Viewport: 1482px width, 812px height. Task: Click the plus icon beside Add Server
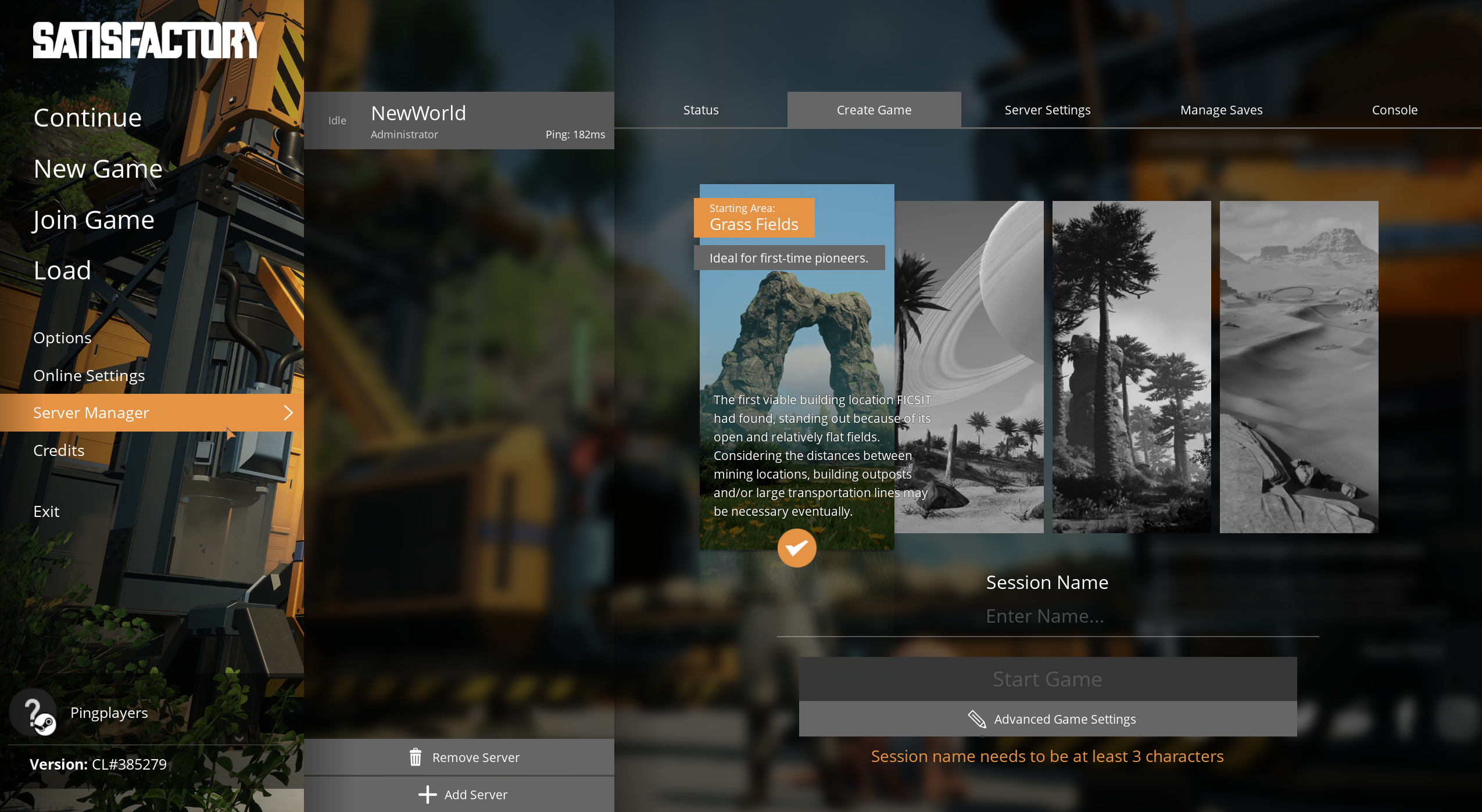427,794
